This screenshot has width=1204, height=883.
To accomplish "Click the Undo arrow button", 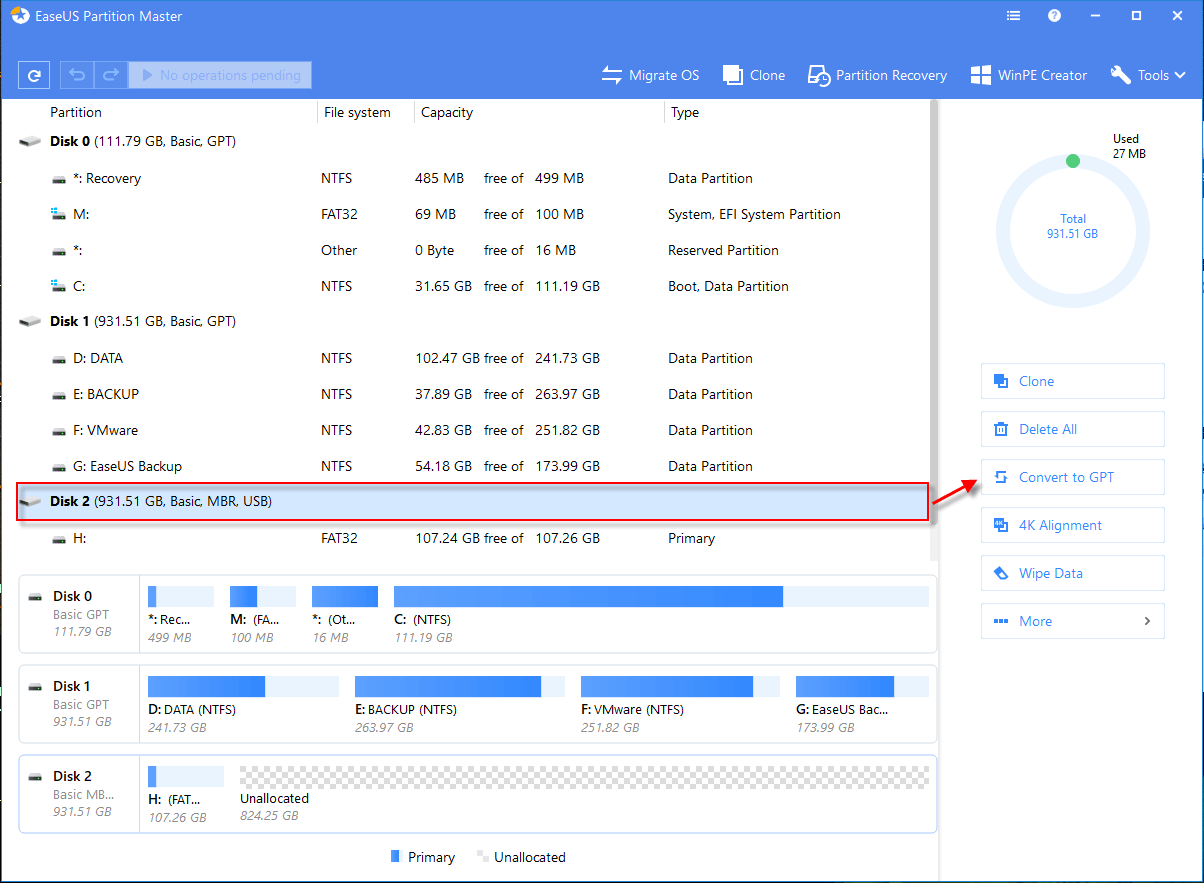I will point(77,75).
